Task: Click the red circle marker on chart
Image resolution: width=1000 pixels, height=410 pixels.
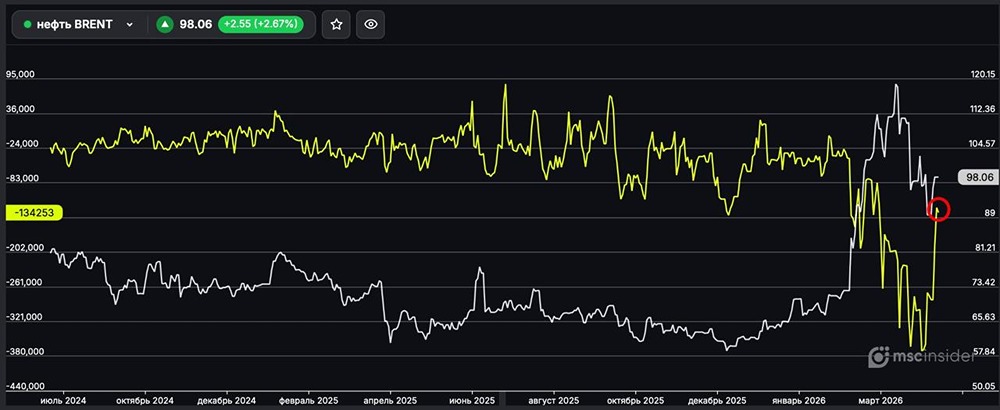Action: pos(938,209)
